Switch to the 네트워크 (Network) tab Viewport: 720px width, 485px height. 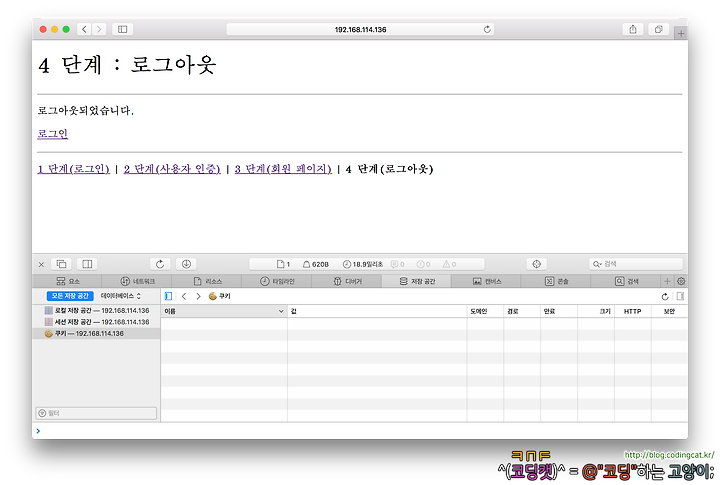[137, 281]
